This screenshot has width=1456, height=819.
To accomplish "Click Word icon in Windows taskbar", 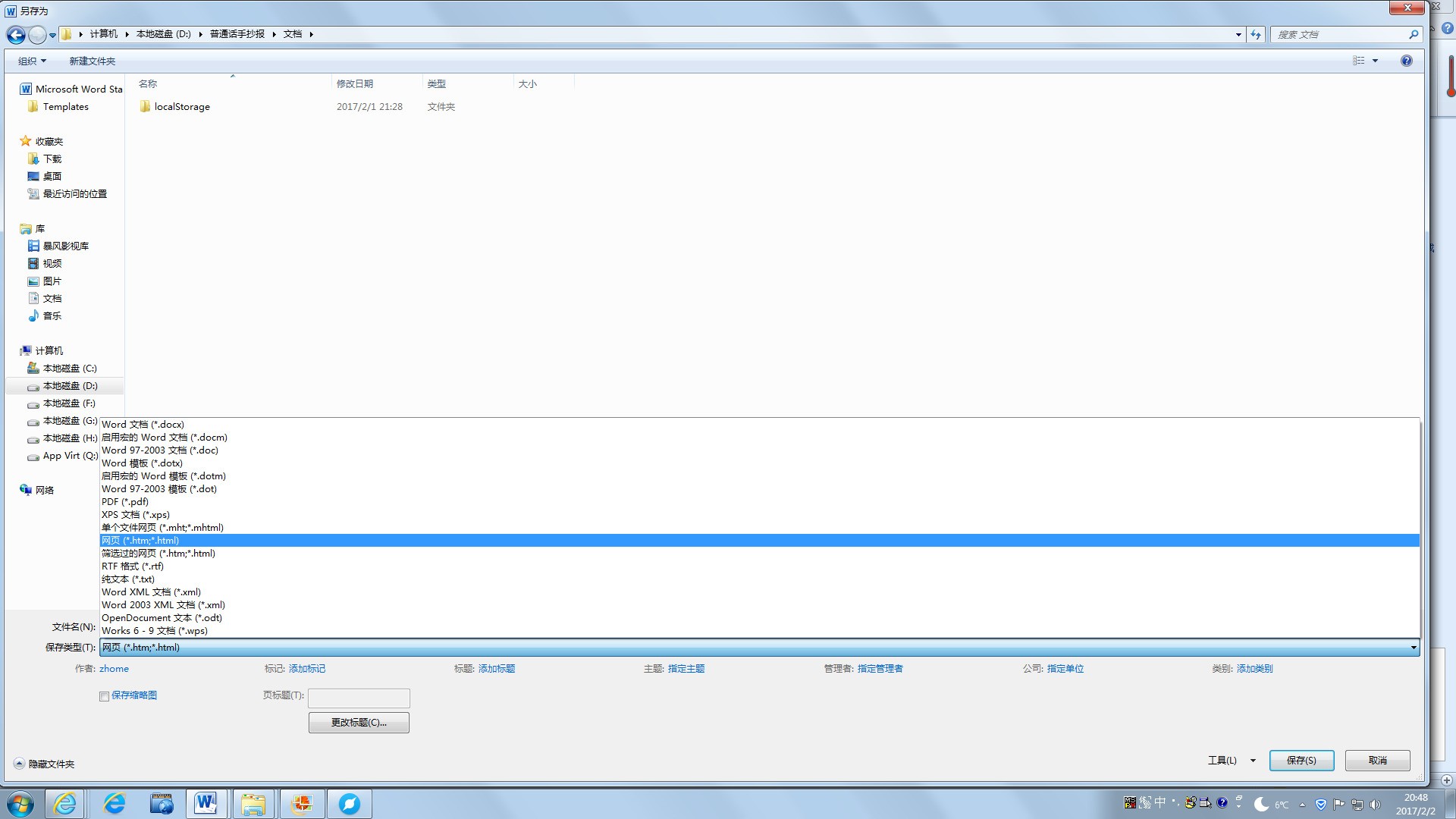I will click(206, 803).
